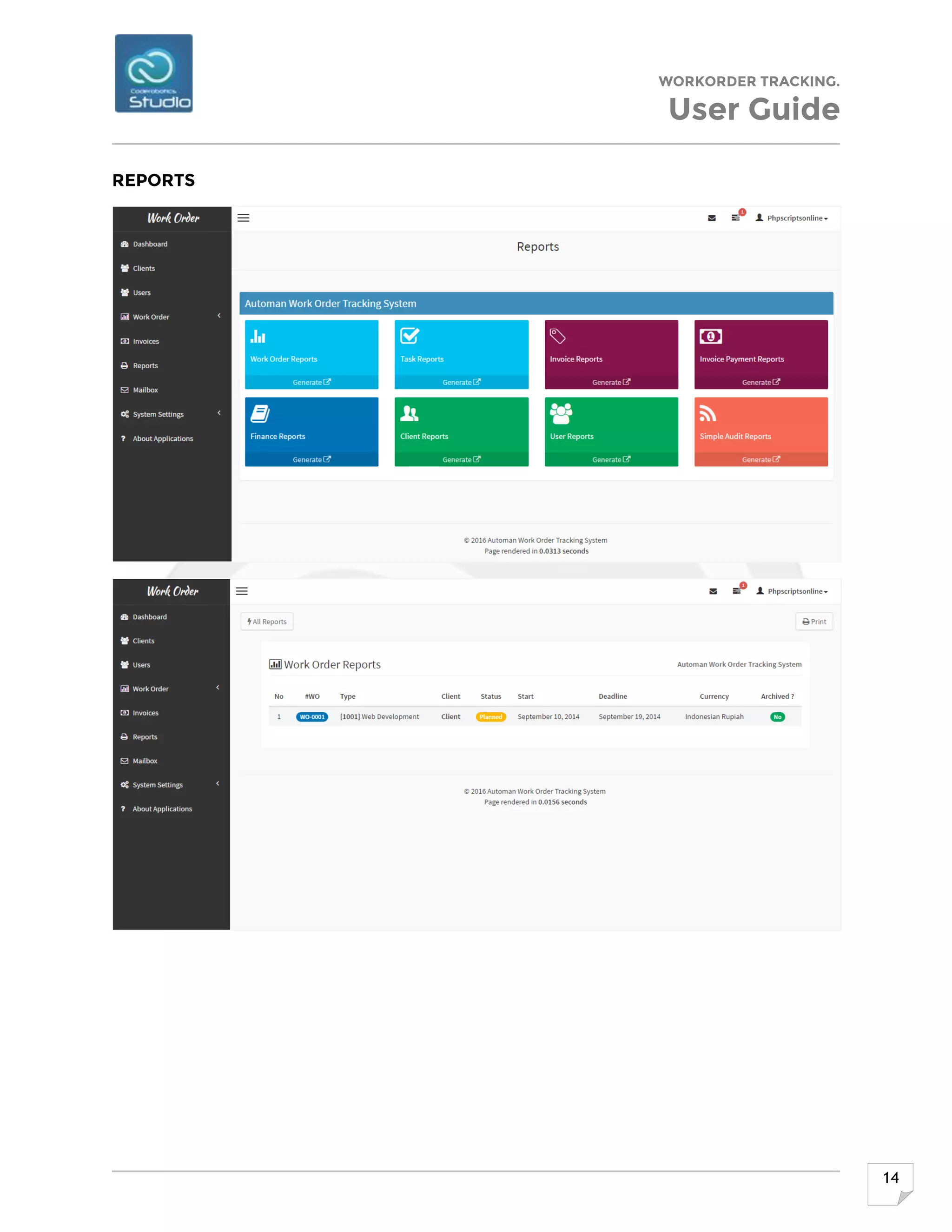Click the tag icon on the Invoice Reports tile

click(x=557, y=336)
